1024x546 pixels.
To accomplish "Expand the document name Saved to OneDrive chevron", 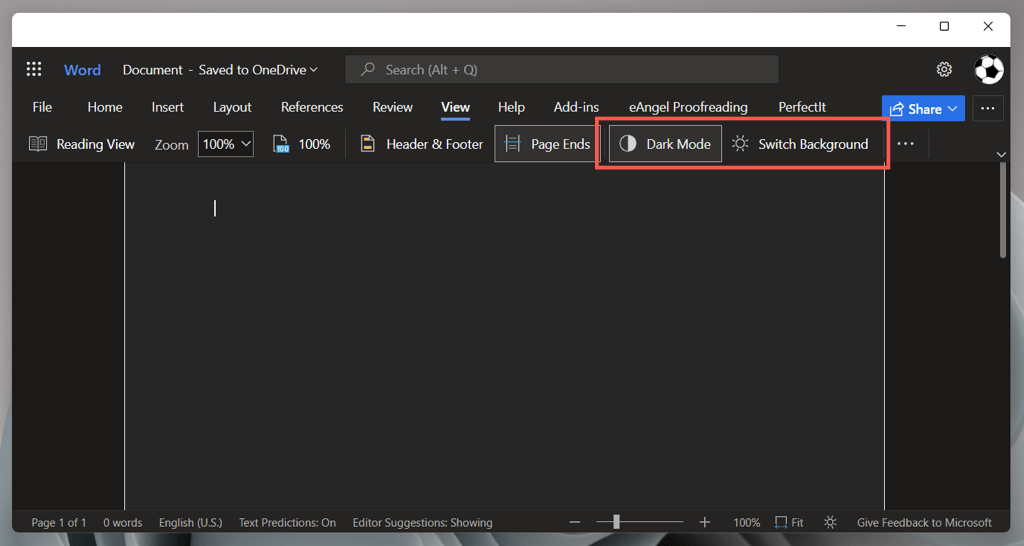I will [313, 70].
